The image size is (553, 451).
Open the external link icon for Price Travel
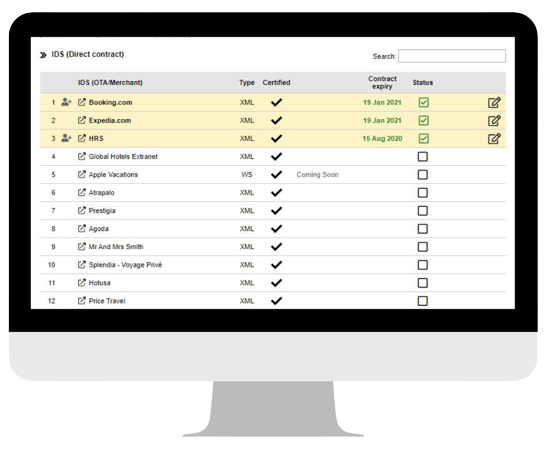point(81,301)
